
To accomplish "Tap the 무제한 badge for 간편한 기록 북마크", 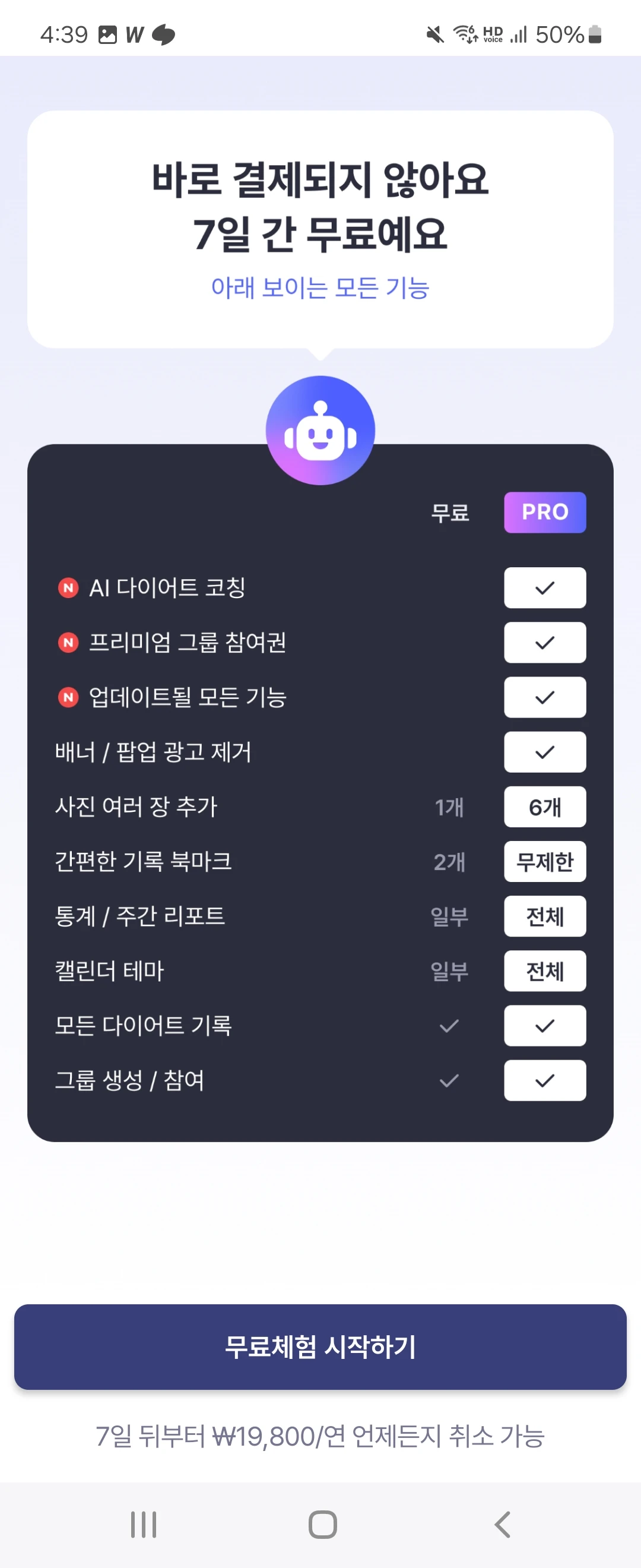I will point(545,861).
